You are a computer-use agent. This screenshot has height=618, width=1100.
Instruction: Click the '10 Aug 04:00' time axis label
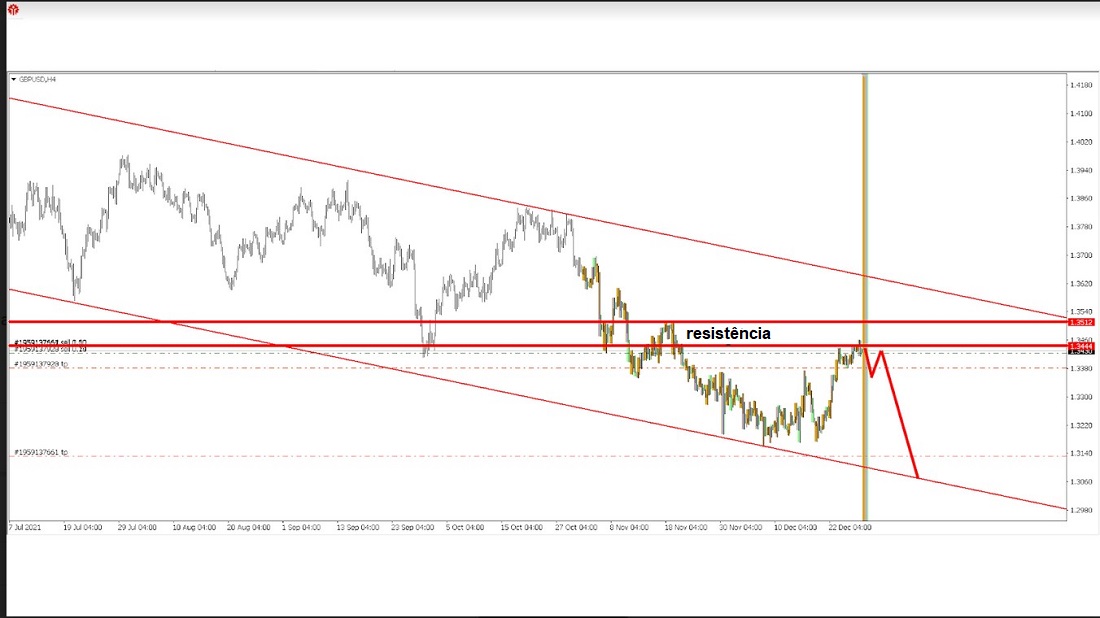pyautogui.click(x=194, y=527)
